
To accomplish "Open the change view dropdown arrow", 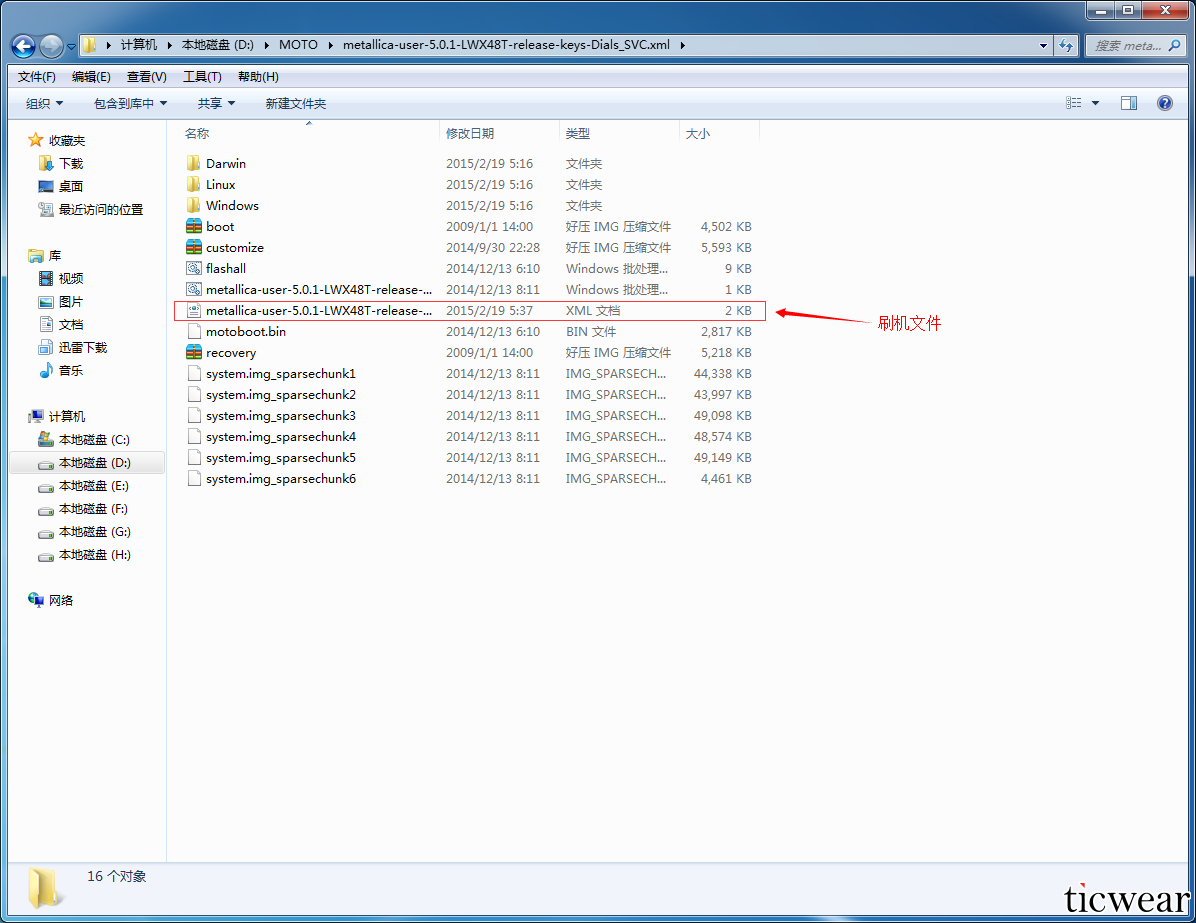I will tap(1095, 103).
